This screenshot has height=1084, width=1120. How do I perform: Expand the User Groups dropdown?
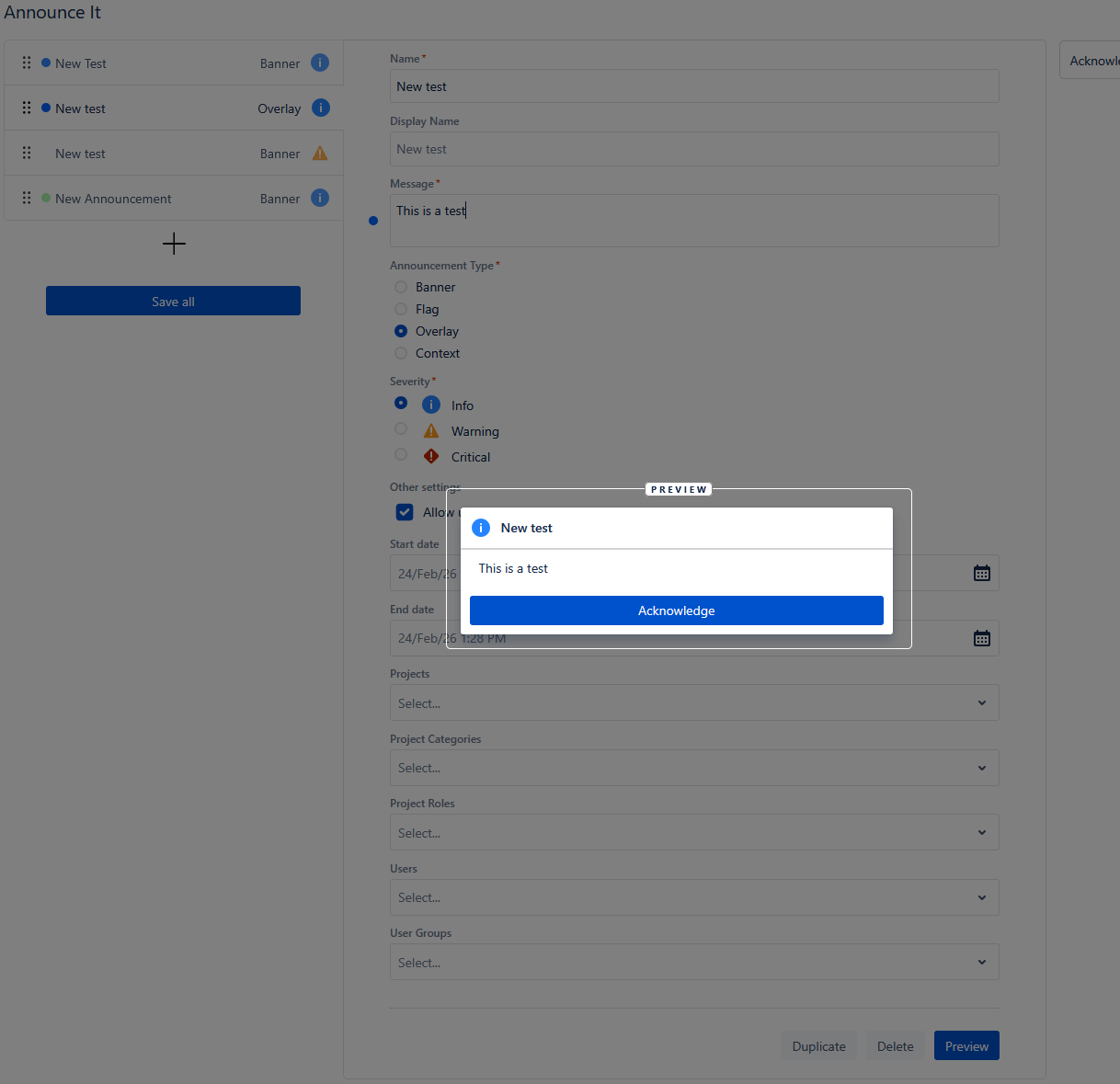(x=693, y=963)
